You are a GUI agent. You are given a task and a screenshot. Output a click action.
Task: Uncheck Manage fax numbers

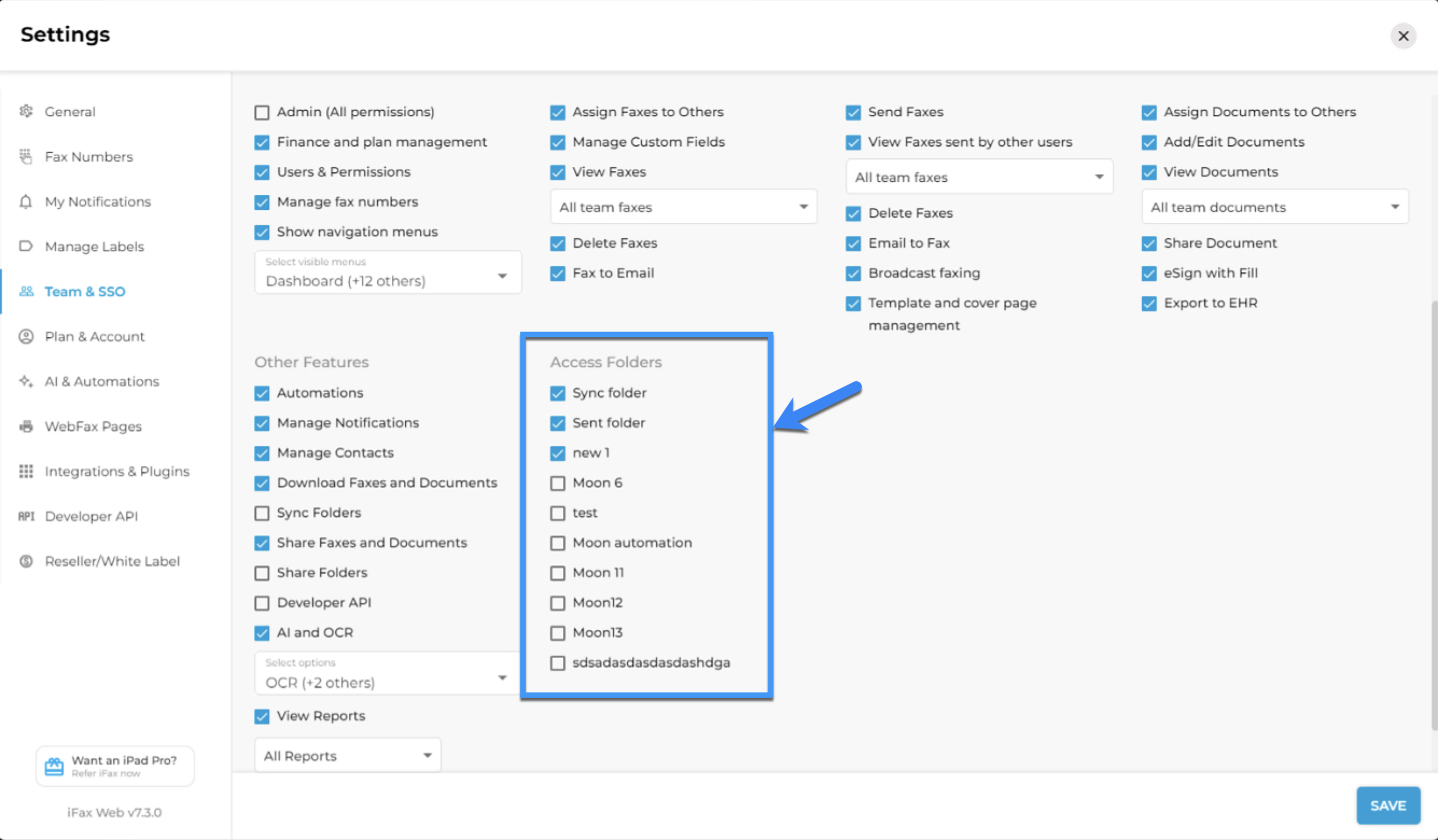coord(262,202)
